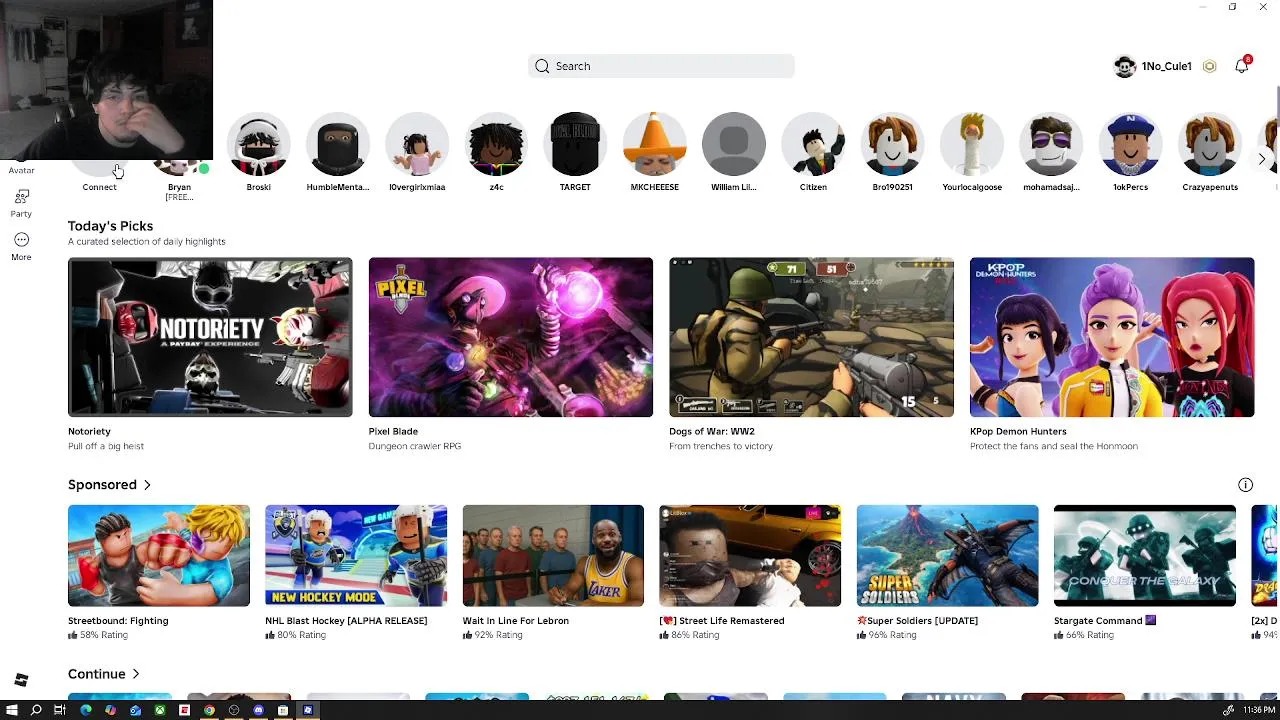This screenshot has height=720, width=1280.
Task: Open Sponsored info circle icon
Action: pos(1246,485)
